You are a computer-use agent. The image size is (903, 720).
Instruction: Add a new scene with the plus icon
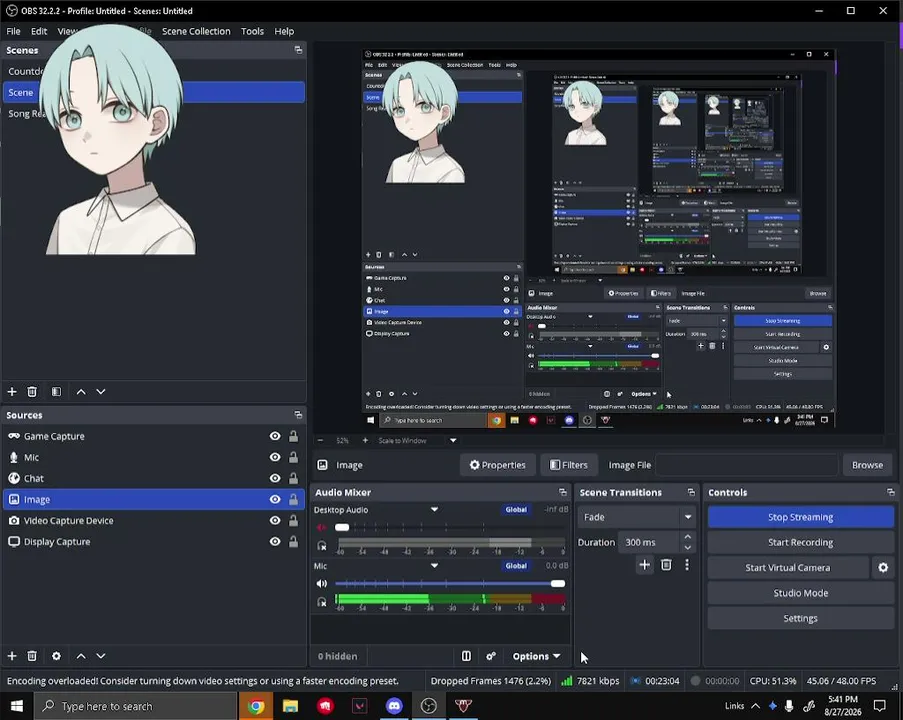pos(12,392)
